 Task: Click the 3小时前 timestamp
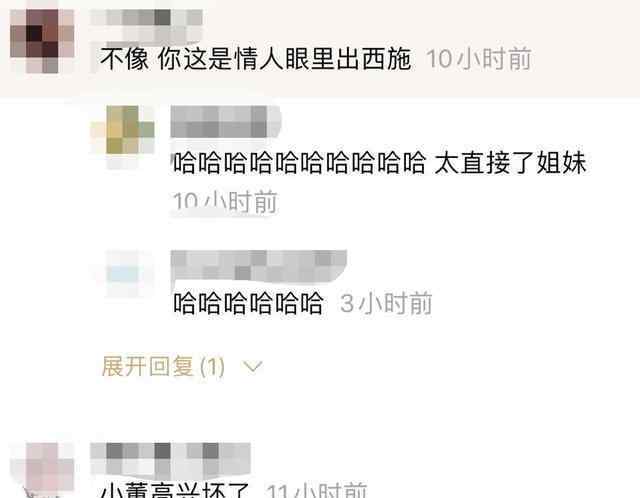click(x=386, y=304)
